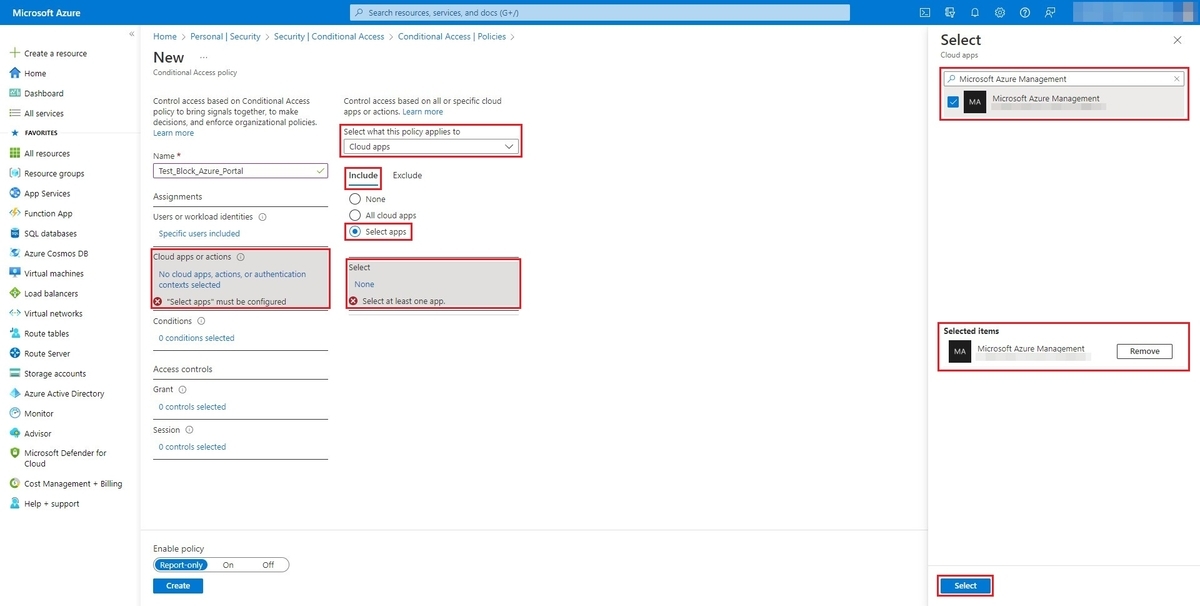Image resolution: width=1200 pixels, height=606 pixels.
Task: Collapse the left sidebar menu
Action: [x=132, y=35]
